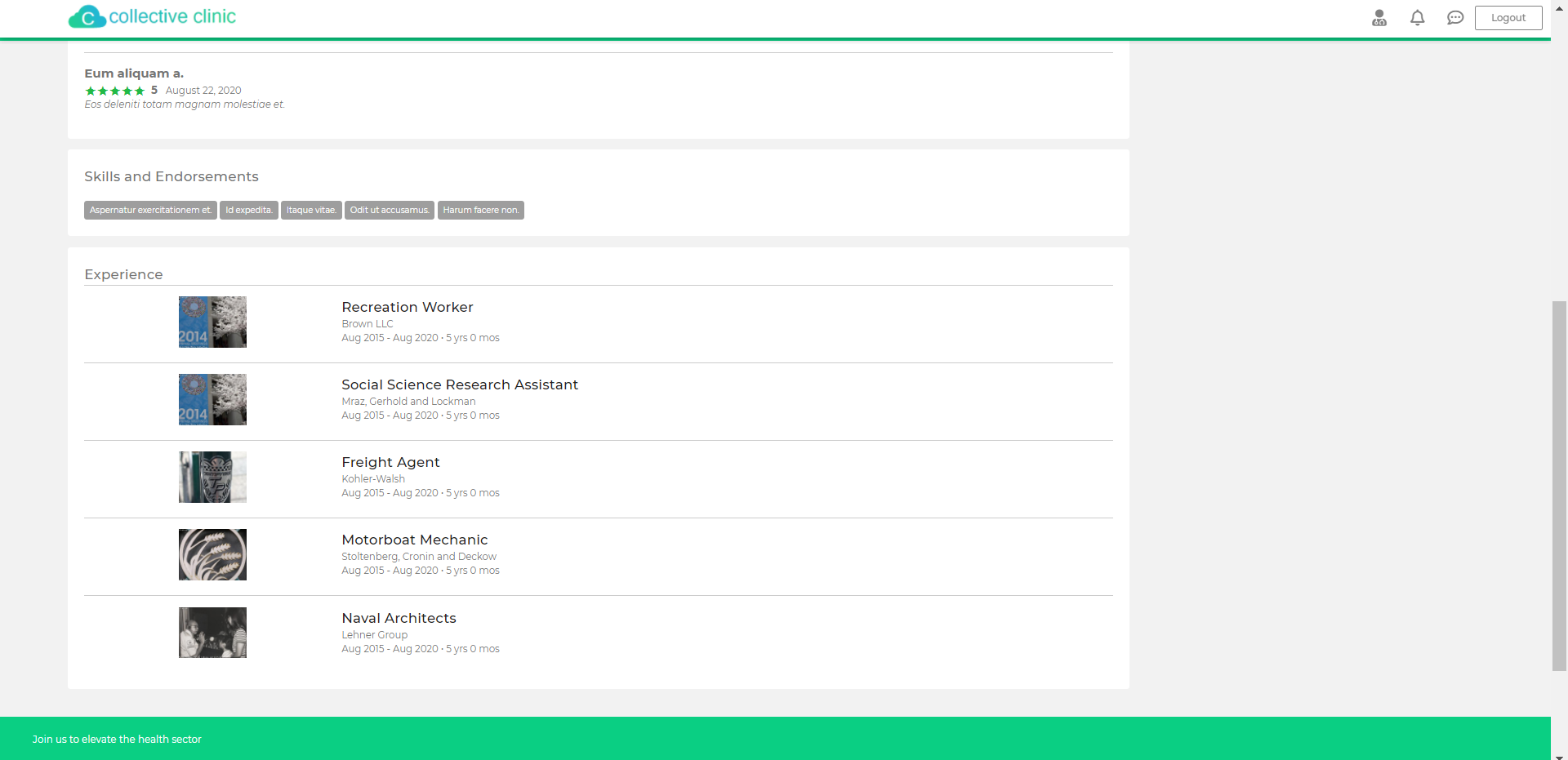Viewport: 1568px width, 760px height.
Task: Select the 'Id expedita.' skill tag
Action: [x=249, y=211]
